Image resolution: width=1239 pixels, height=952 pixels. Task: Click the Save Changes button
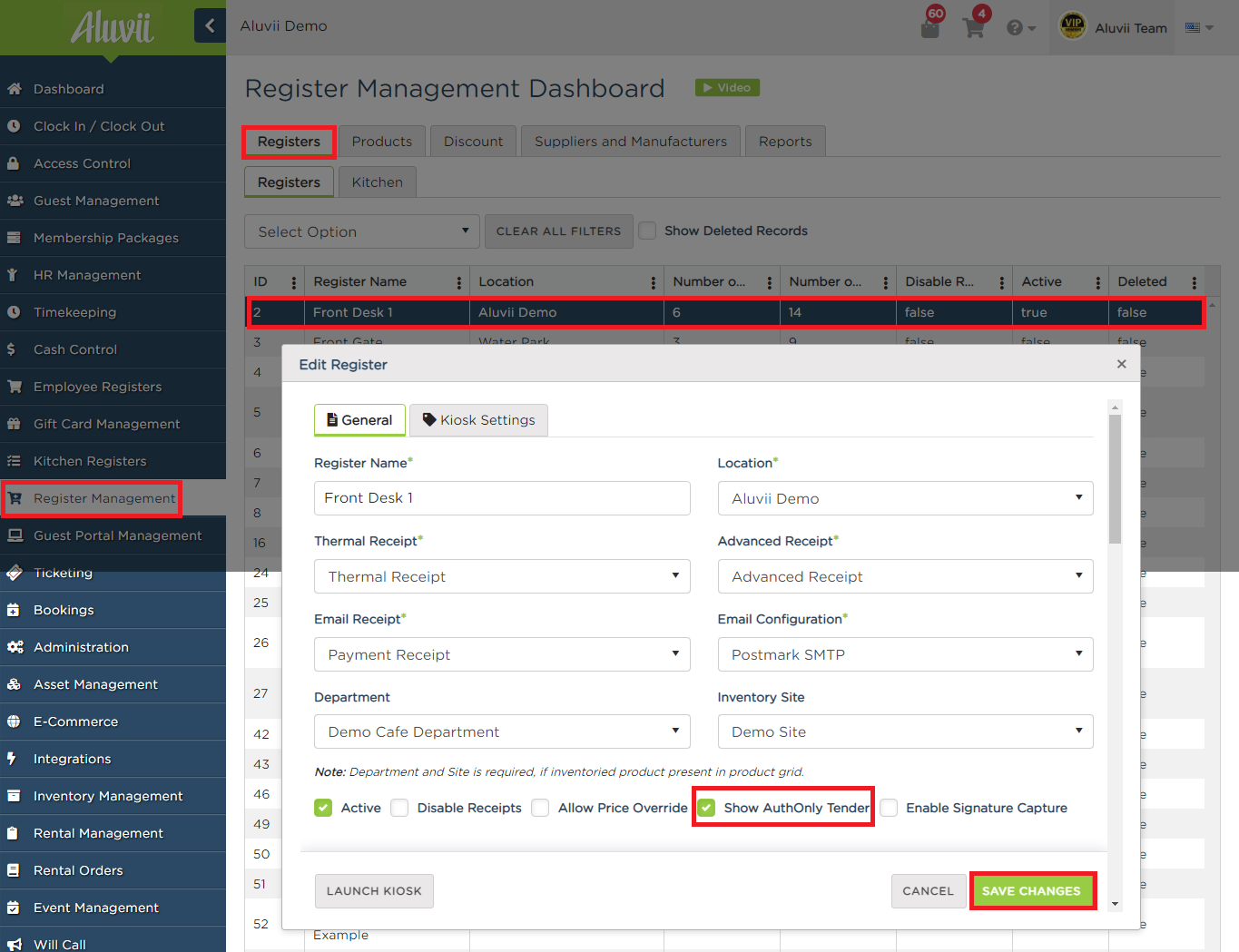(1031, 891)
